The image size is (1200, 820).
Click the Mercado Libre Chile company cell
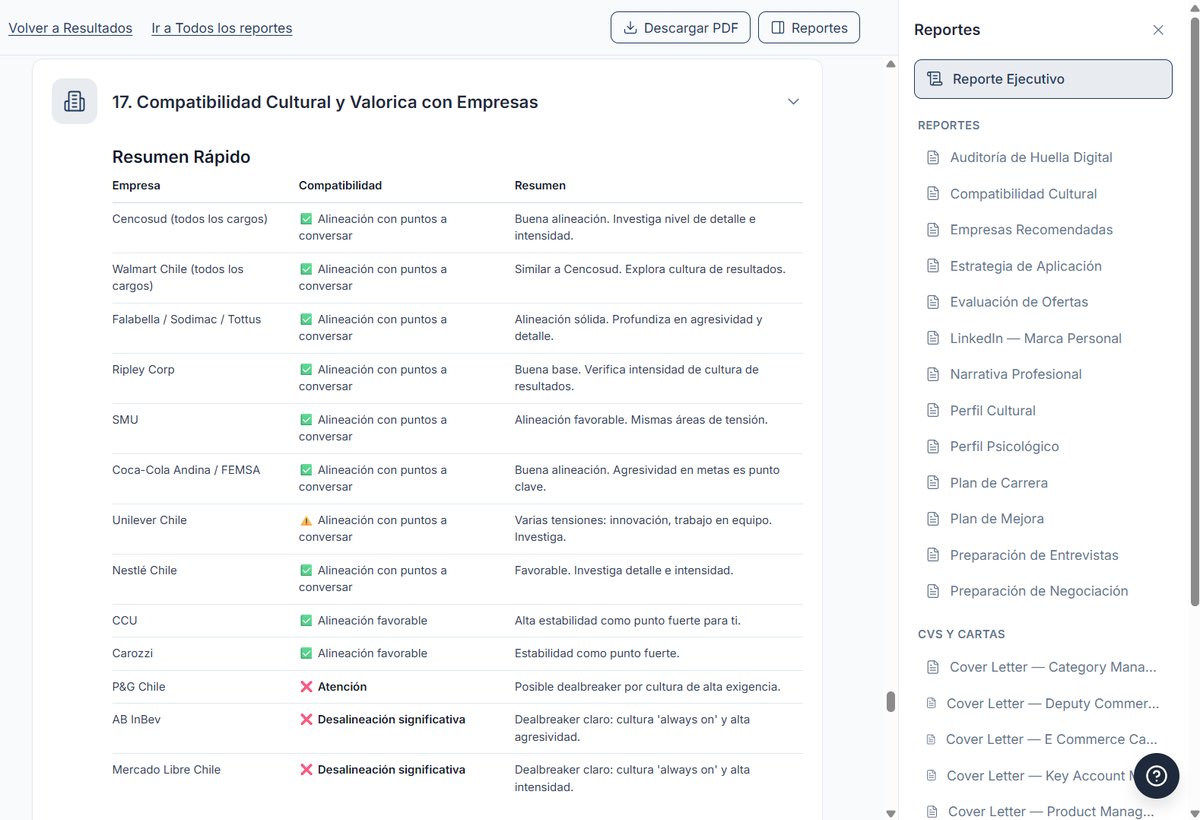(166, 770)
